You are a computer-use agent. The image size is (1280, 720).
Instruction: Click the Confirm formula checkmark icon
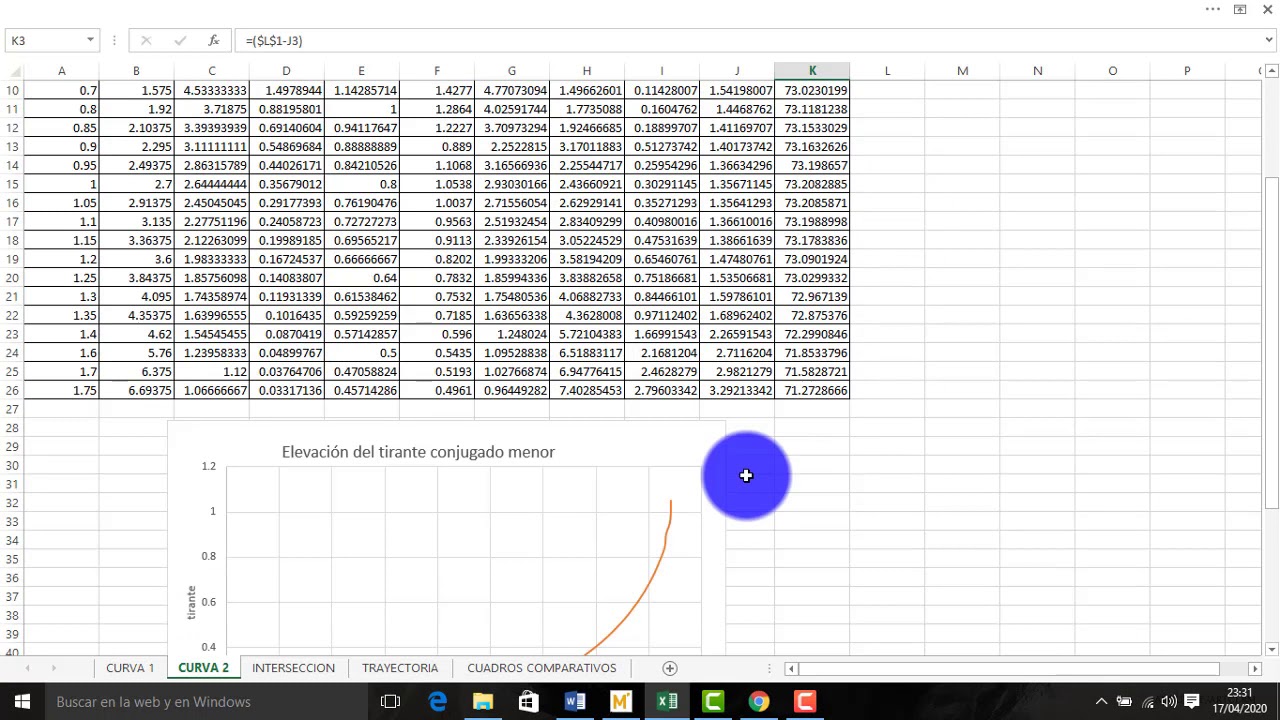[180, 41]
